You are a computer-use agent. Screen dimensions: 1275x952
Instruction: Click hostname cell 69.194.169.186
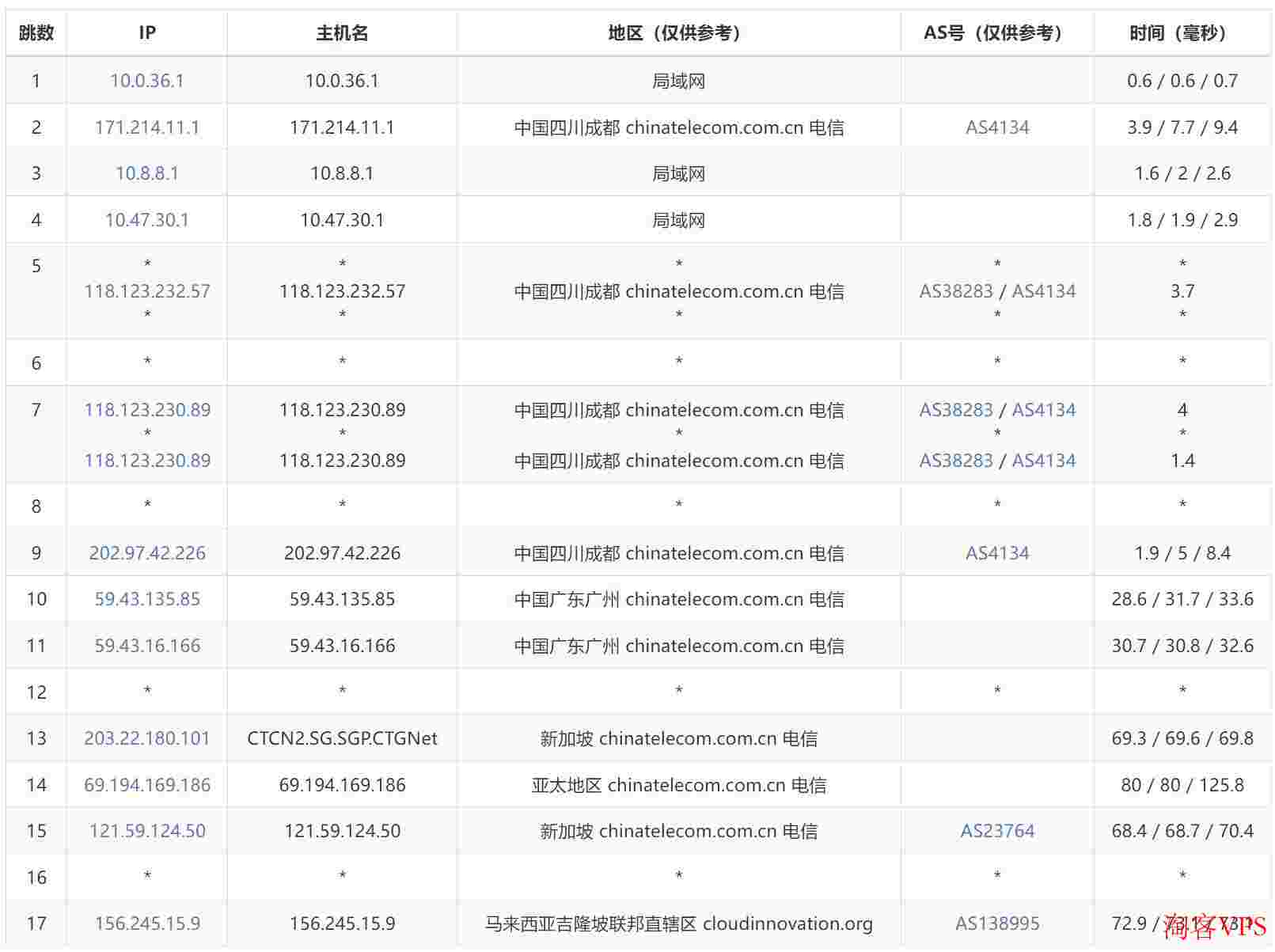pos(342,785)
